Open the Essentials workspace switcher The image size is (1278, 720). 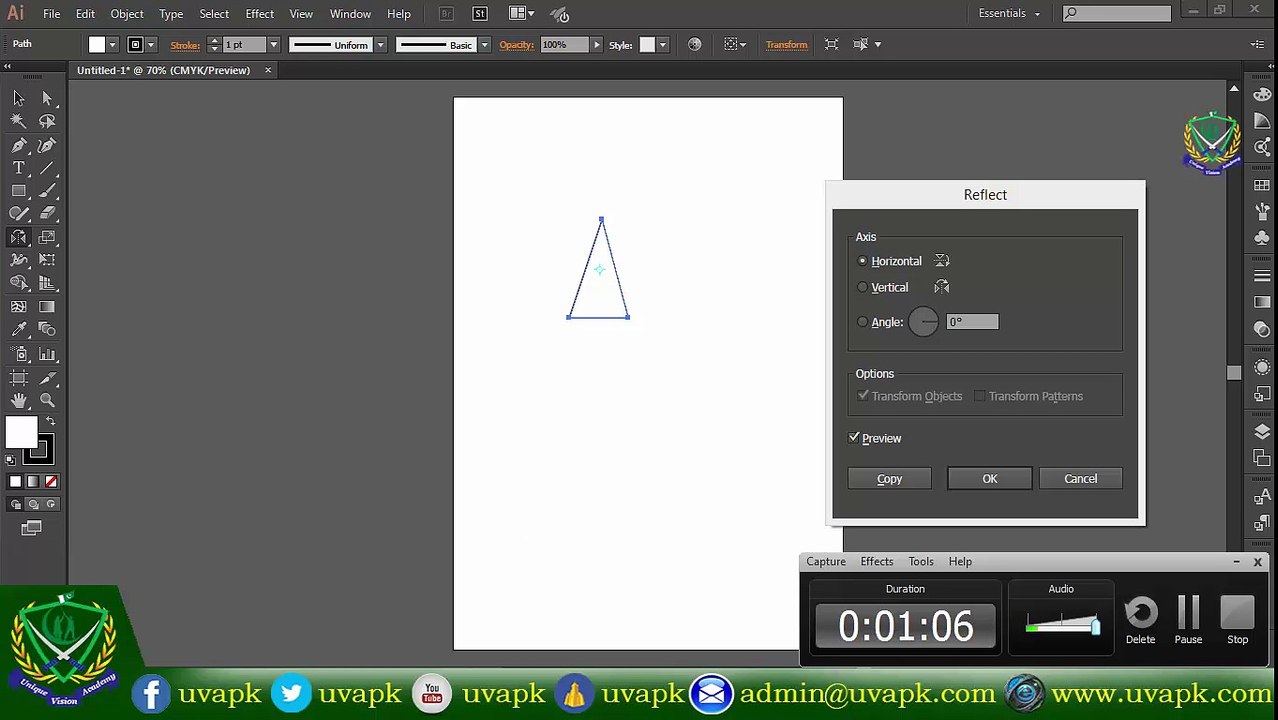pos(1009,13)
